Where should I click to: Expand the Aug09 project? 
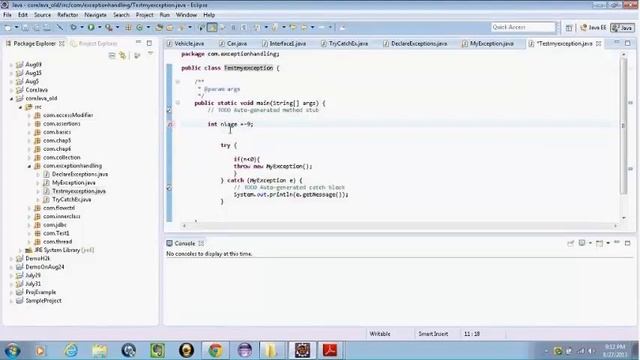11,64
